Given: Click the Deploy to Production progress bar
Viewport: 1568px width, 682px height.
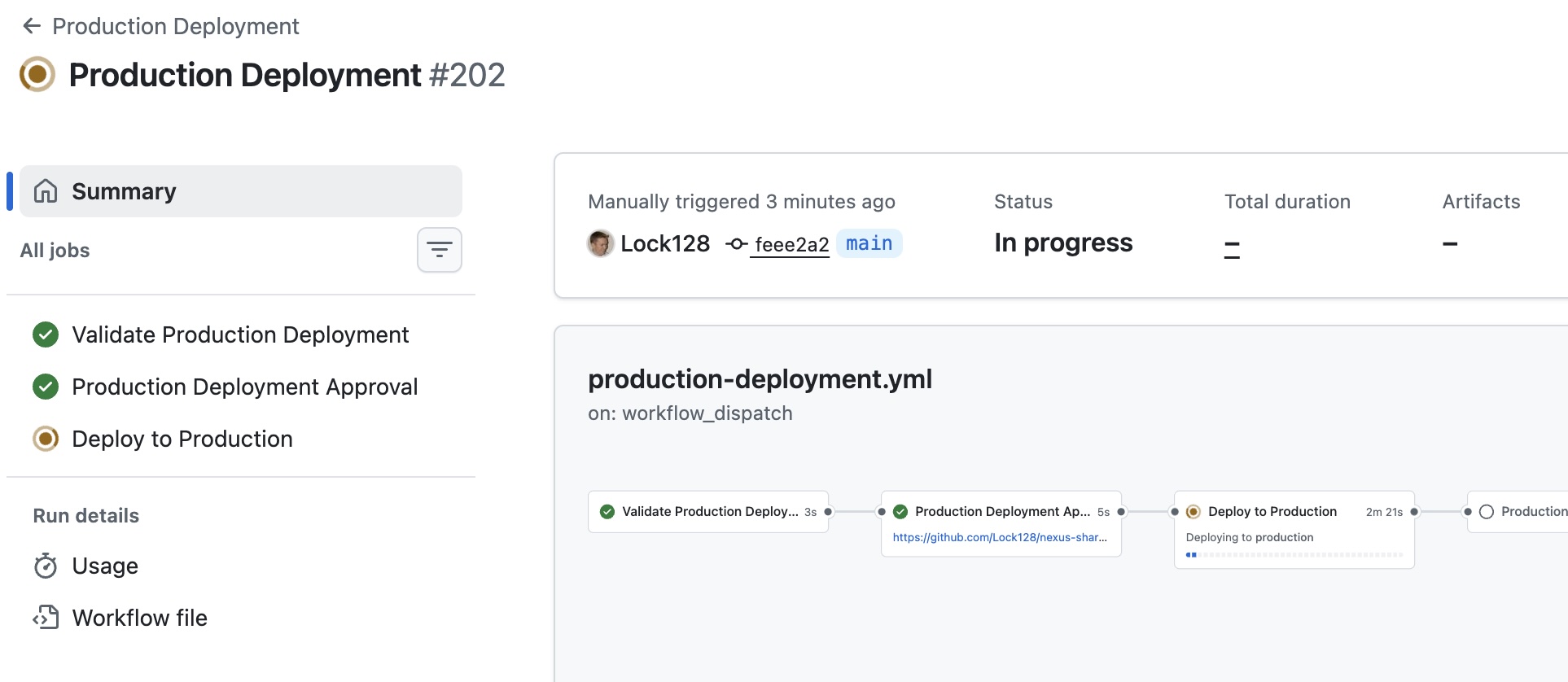Looking at the screenshot, I should [1294, 555].
